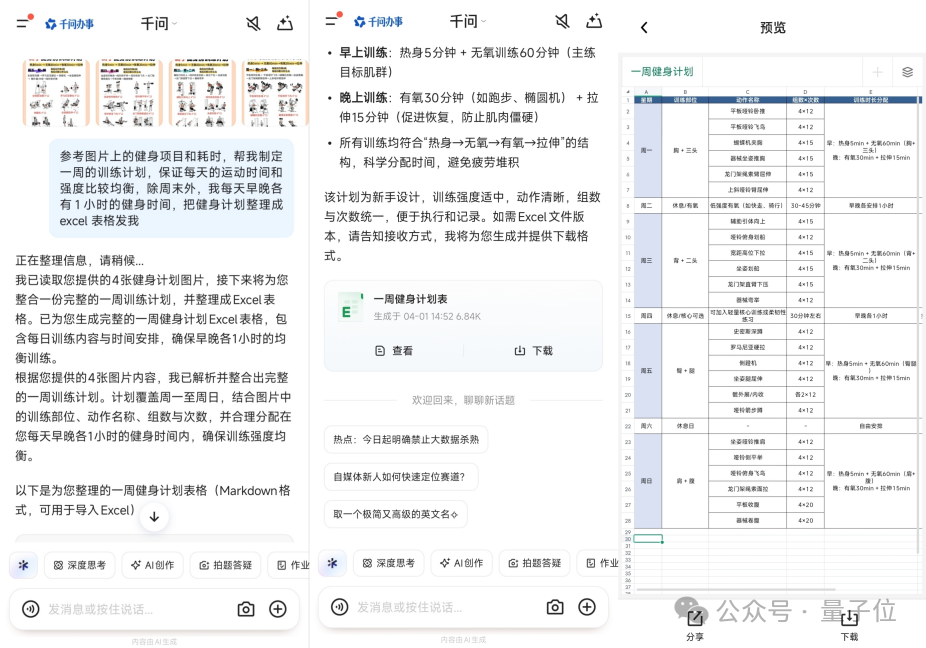Click 下载 on the 一周健身计划表 file card

pyautogui.click(x=533, y=351)
